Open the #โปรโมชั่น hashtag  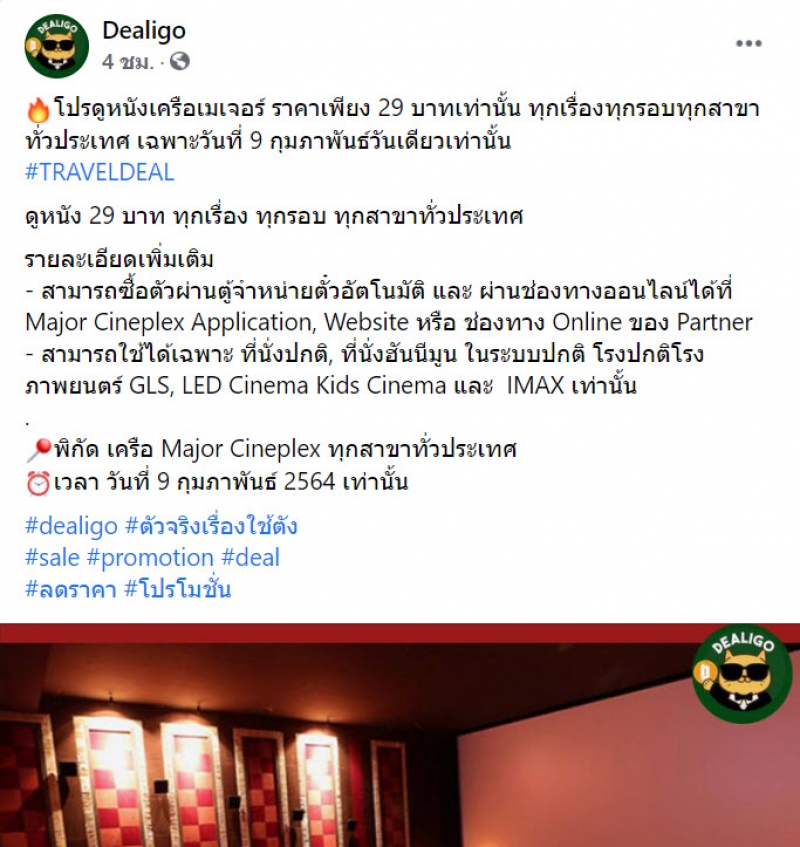coord(178,589)
